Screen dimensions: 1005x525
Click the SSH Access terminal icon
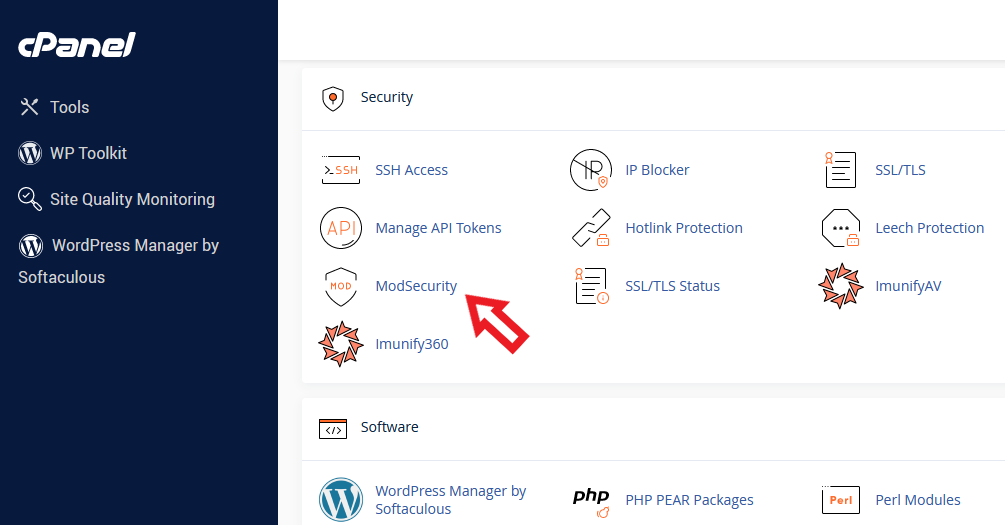tap(340, 170)
